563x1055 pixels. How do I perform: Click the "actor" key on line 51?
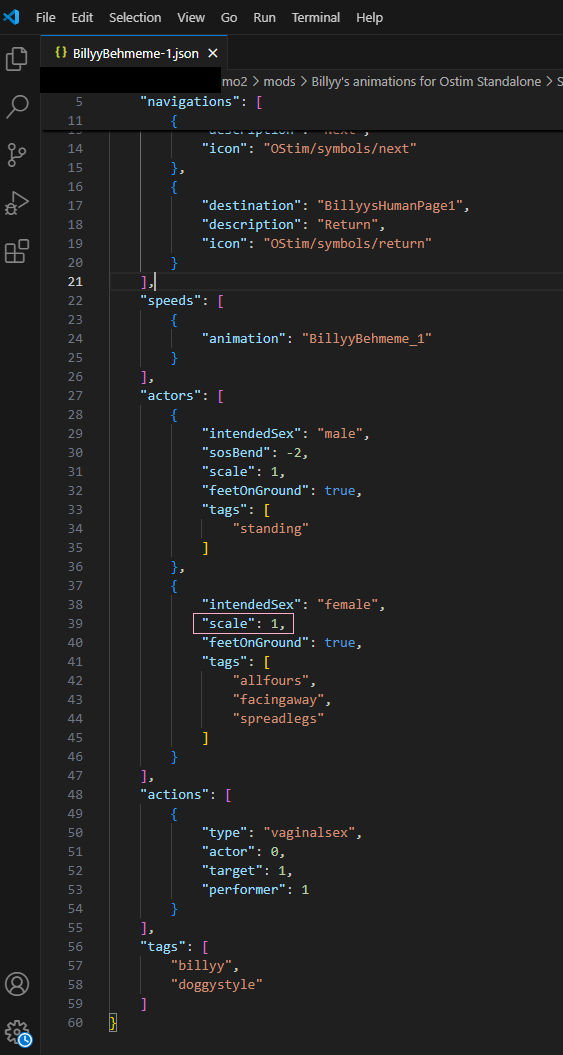[228, 851]
